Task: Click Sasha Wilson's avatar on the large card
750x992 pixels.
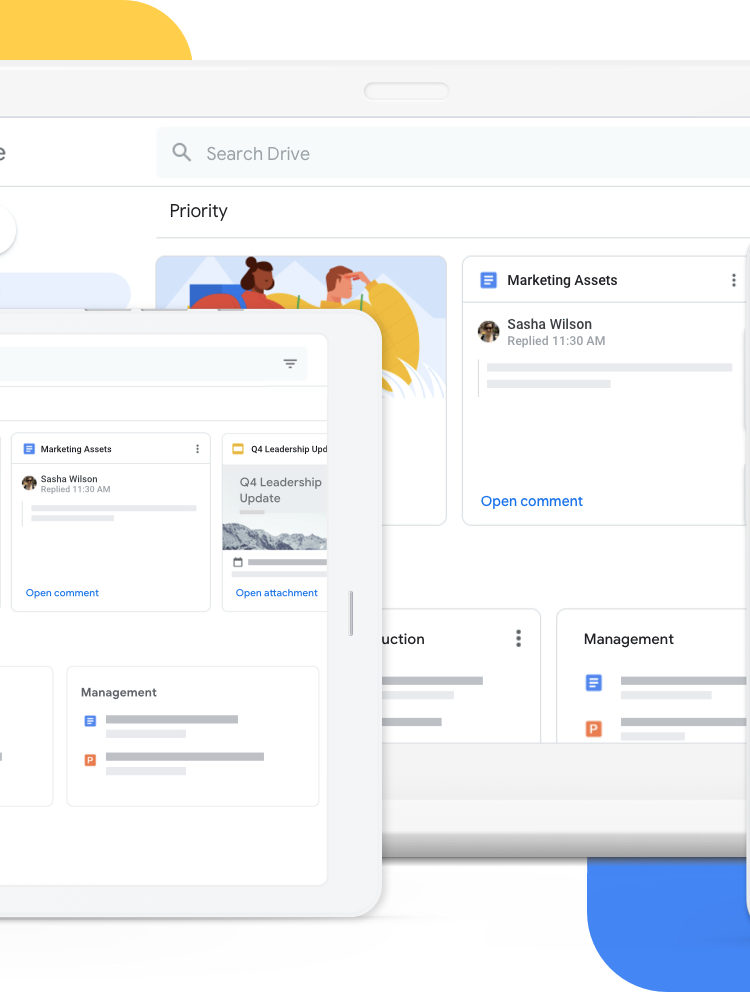Action: click(489, 331)
